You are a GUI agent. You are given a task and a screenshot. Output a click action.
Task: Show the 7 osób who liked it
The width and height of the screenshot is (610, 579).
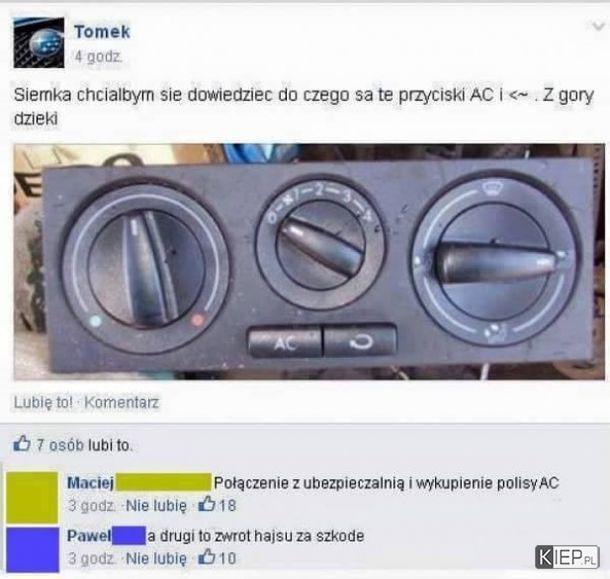pos(60,445)
